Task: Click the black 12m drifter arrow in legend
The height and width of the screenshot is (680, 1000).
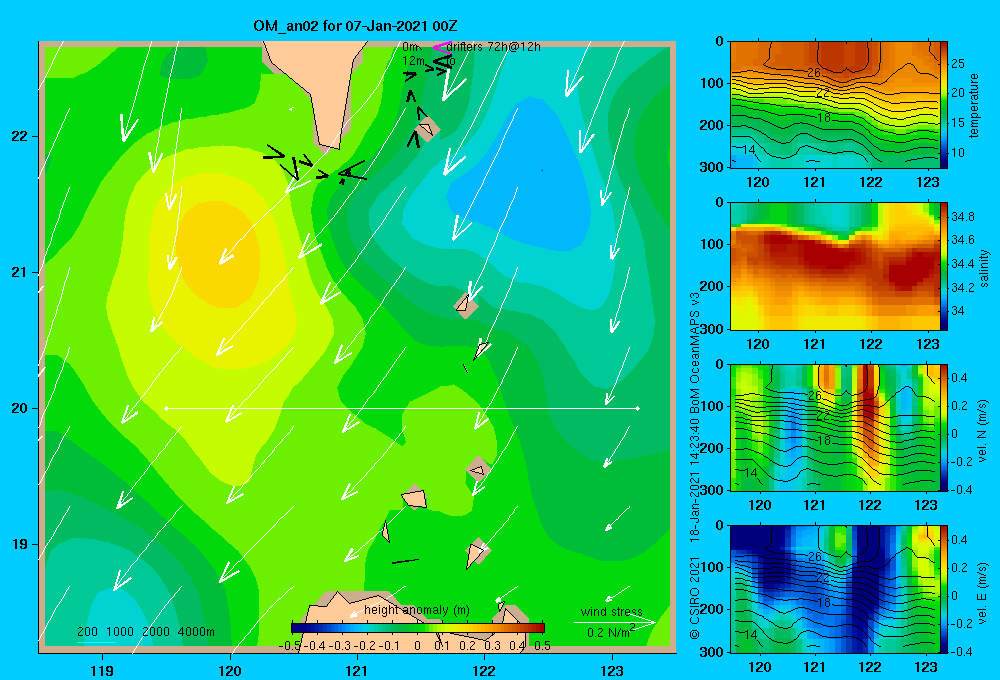Action: [x=442, y=61]
